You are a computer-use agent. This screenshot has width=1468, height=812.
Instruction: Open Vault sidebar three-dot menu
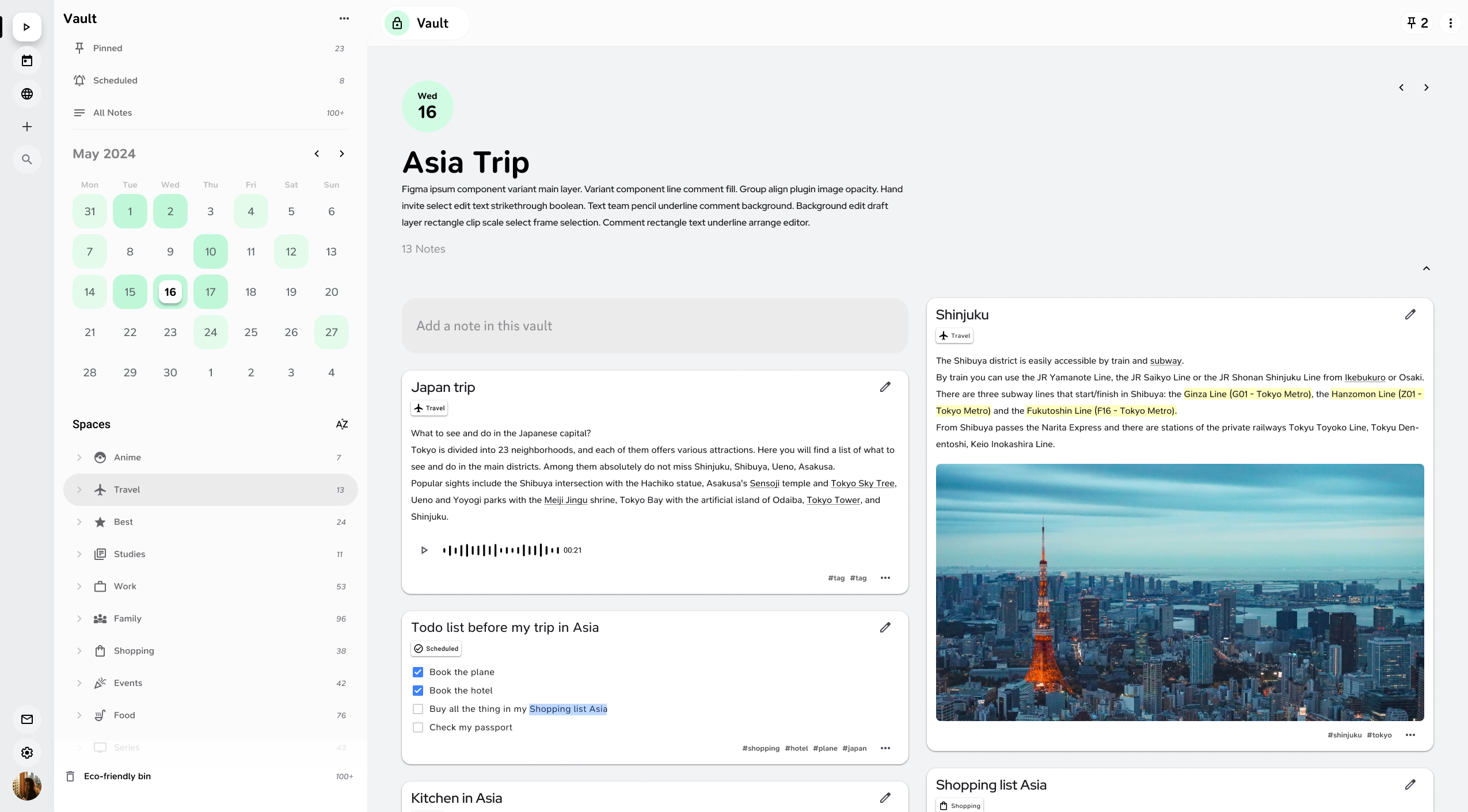click(344, 18)
